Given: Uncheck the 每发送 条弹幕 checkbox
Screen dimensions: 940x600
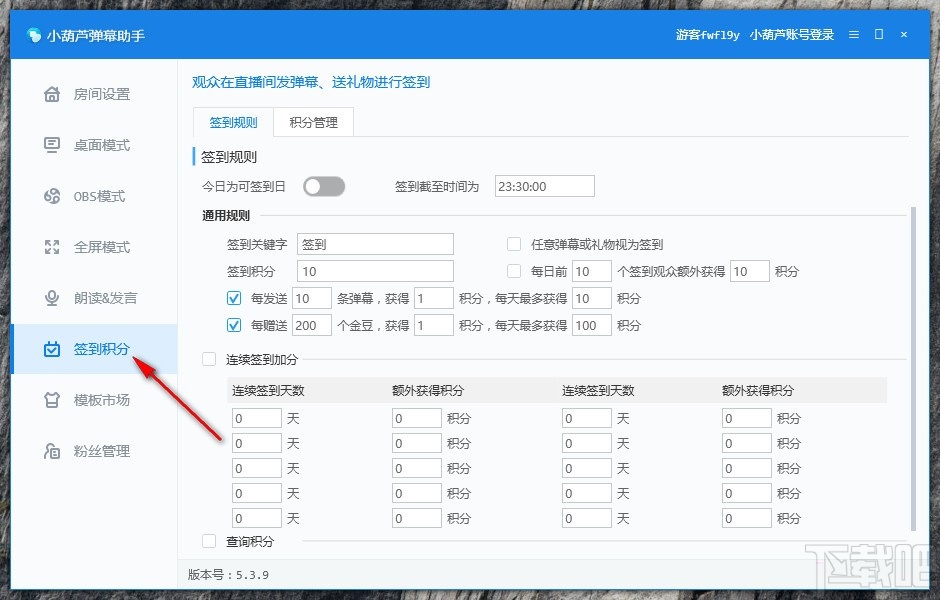Looking at the screenshot, I should 234,298.
